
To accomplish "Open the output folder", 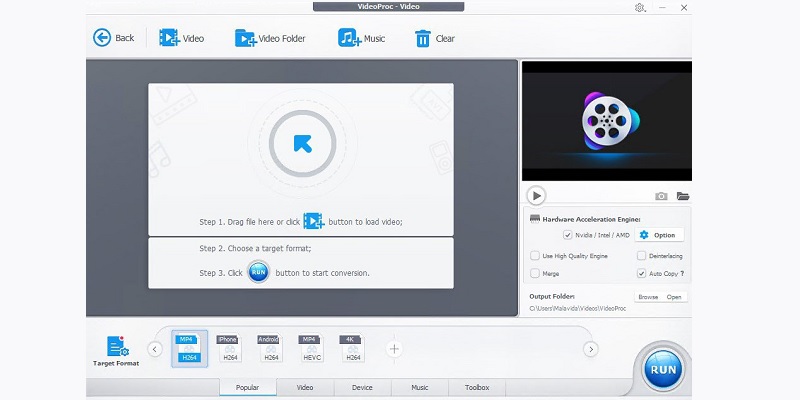I will click(674, 297).
